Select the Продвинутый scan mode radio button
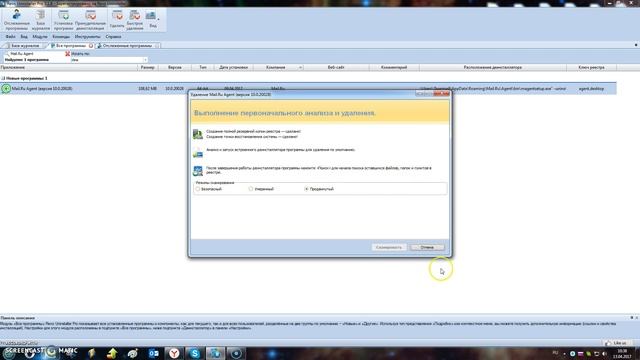 click(307, 189)
